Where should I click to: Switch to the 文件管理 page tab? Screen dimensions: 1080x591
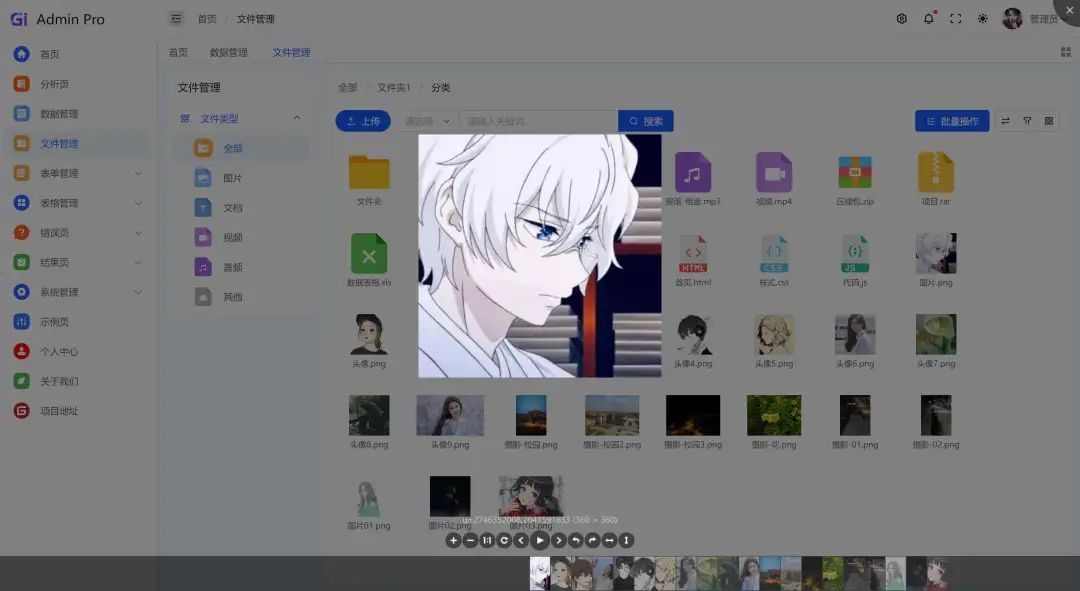pyautogui.click(x=291, y=52)
